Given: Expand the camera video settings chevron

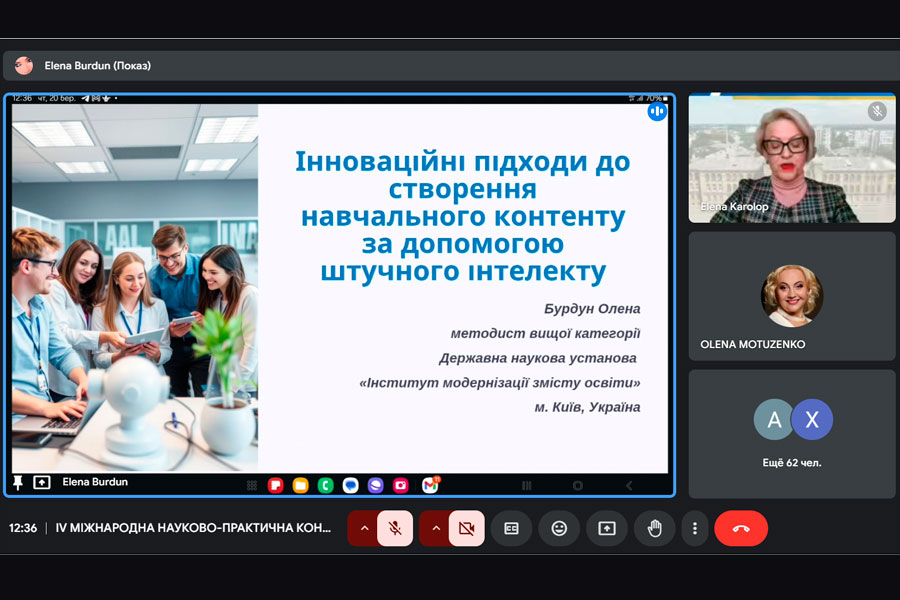Looking at the screenshot, I should (435, 528).
